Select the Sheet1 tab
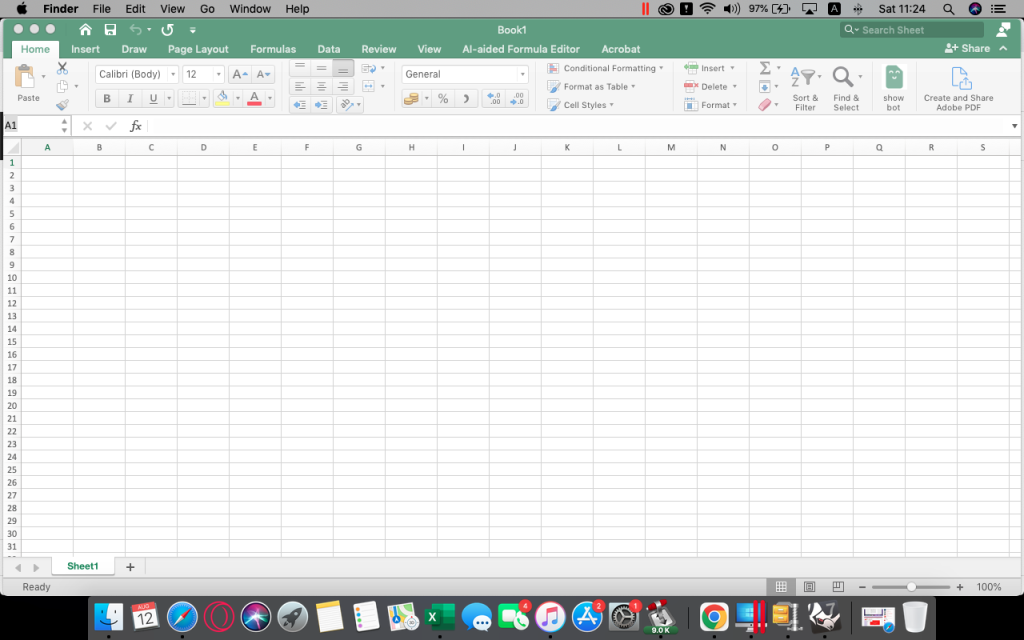Screen dimensions: 1024x640 click(x=82, y=566)
